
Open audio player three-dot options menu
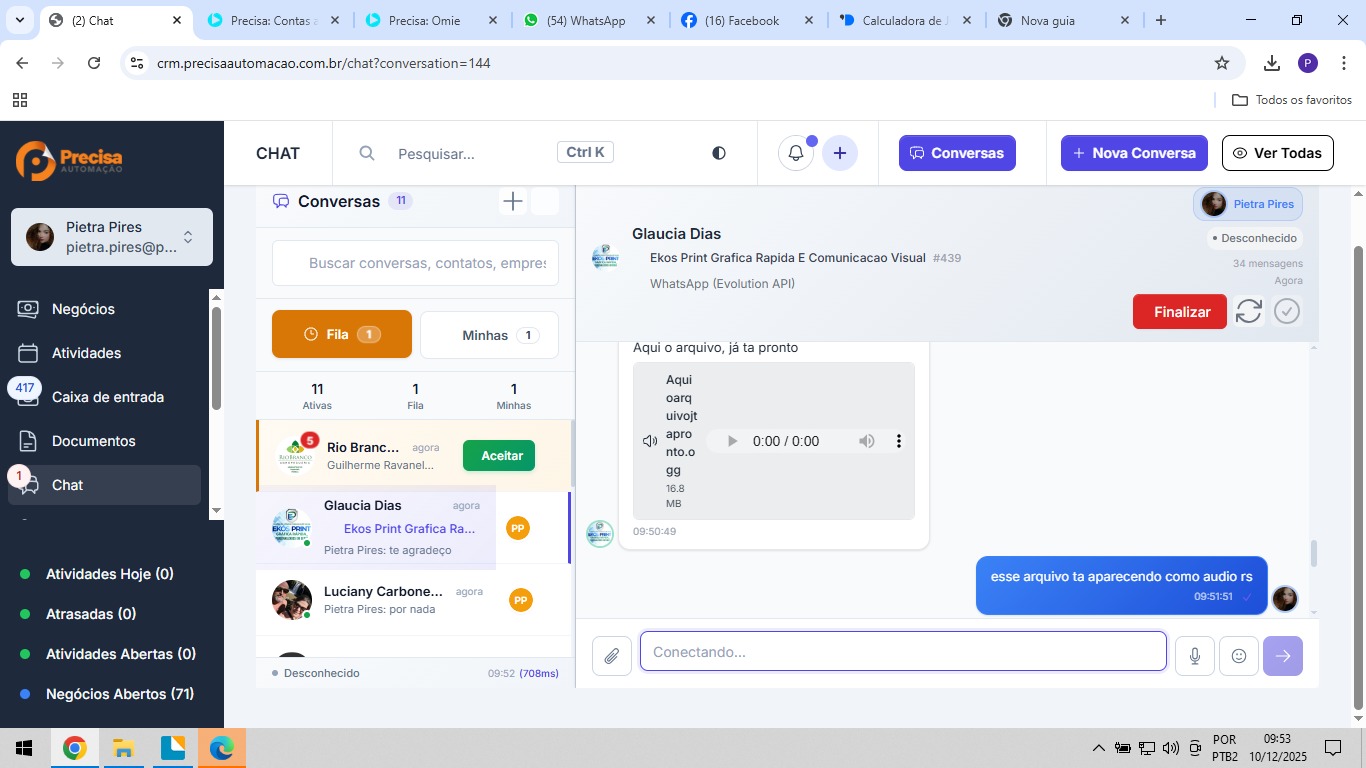899,441
